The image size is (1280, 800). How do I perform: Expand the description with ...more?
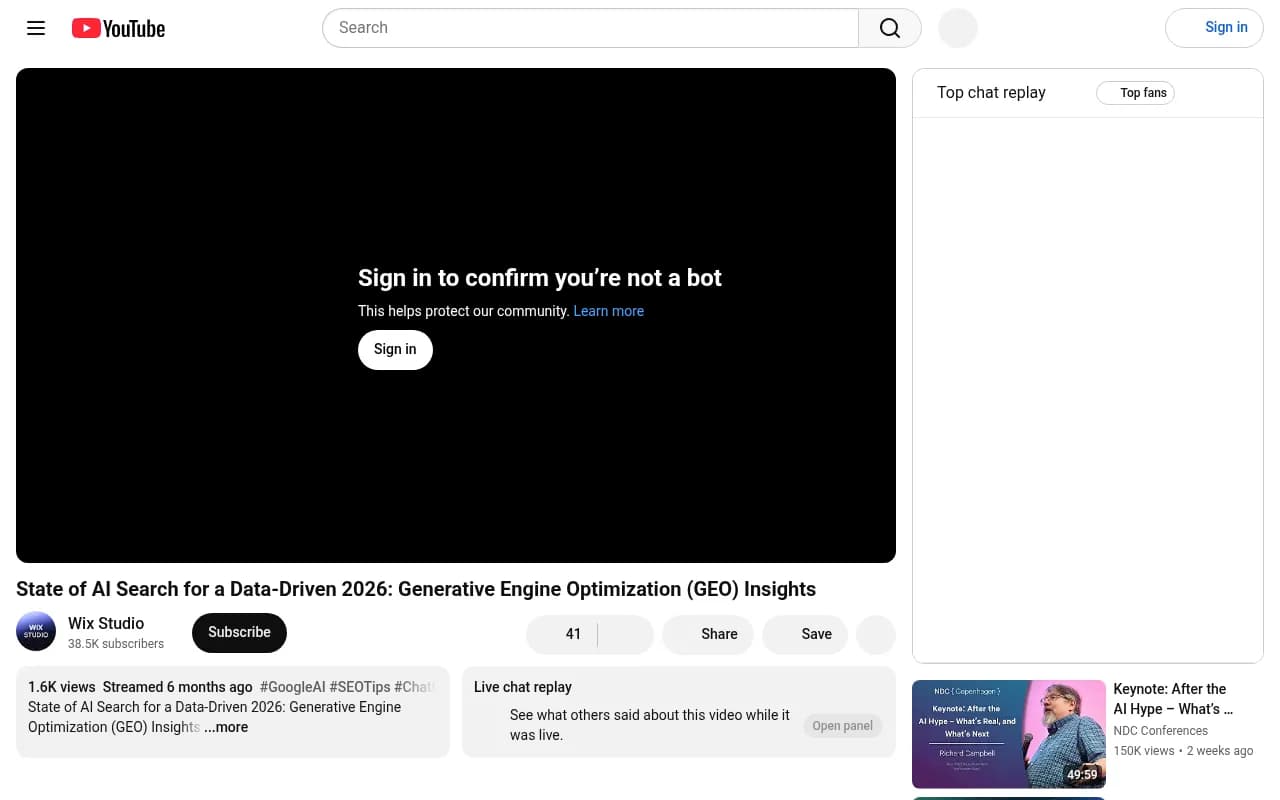pyautogui.click(x=226, y=727)
